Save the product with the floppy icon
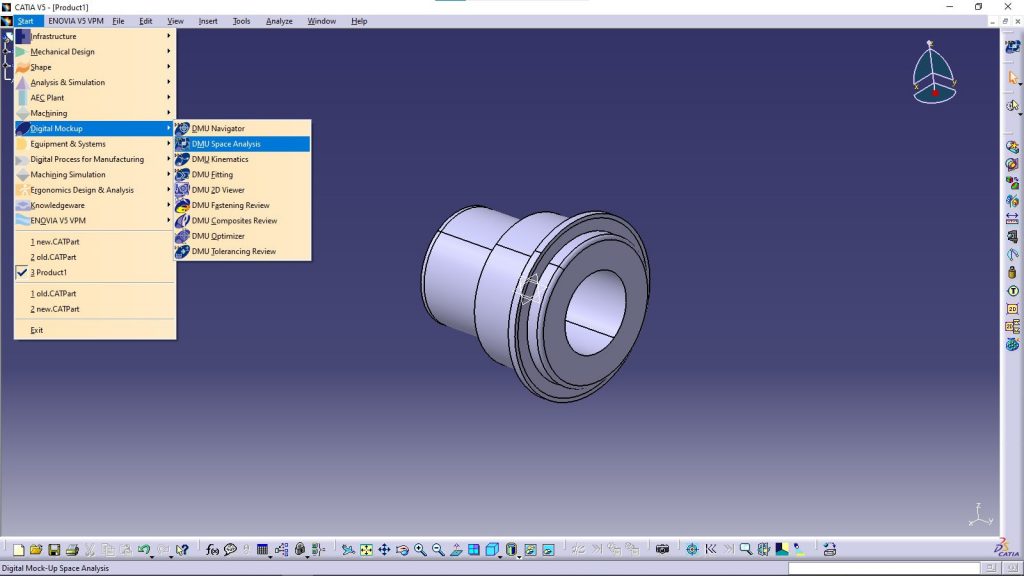Image resolution: width=1024 pixels, height=576 pixels. [x=54, y=550]
